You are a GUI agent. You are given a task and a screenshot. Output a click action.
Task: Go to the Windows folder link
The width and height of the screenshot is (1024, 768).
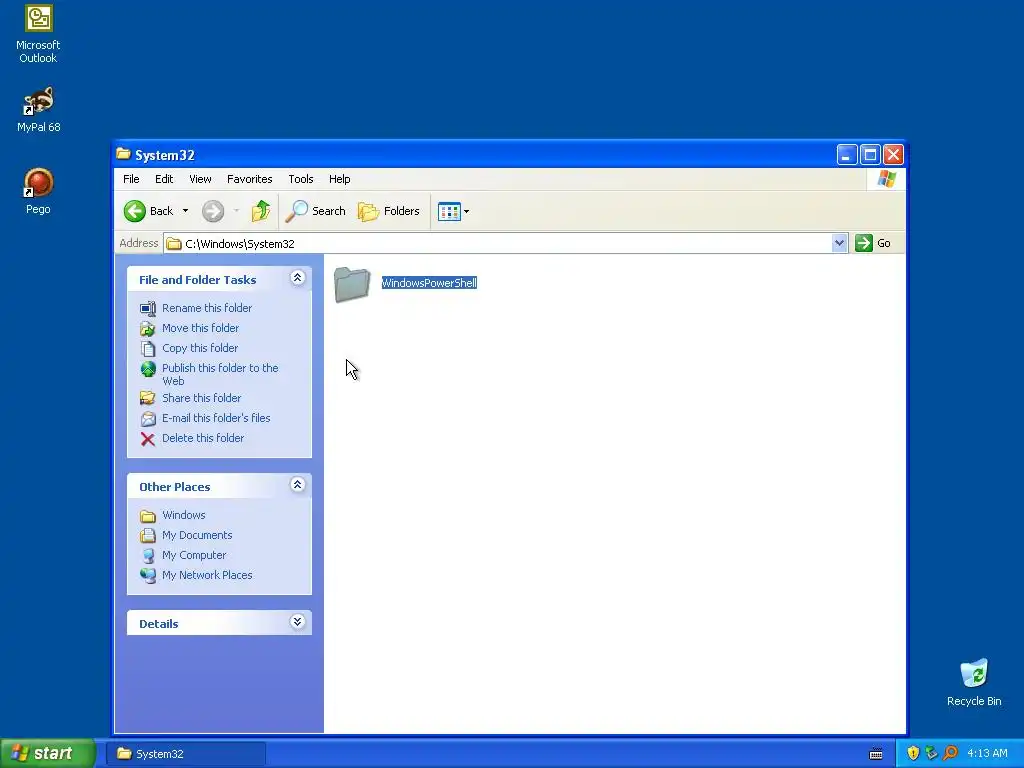[184, 515]
